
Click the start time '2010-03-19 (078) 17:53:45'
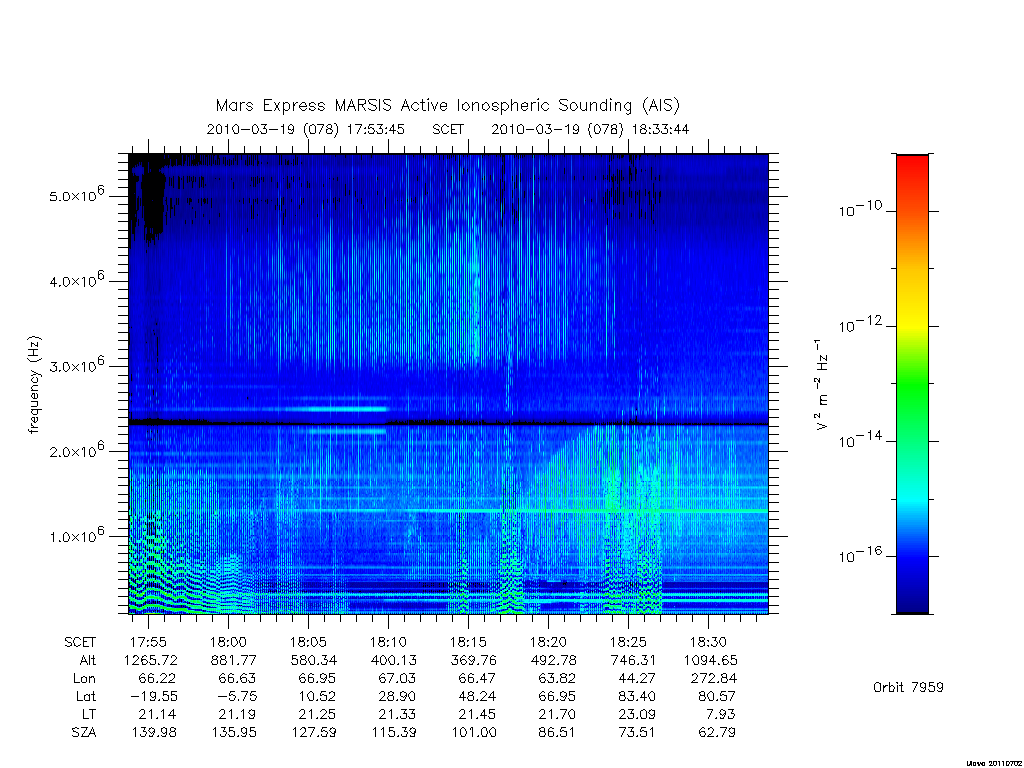[306, 129]
